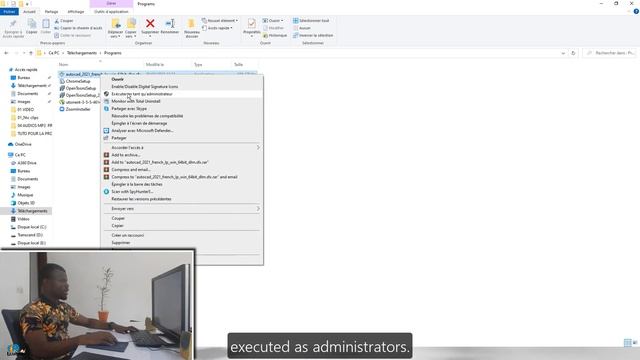Click Téléchargements in the address breadcrumb

[x=82, y=53]
